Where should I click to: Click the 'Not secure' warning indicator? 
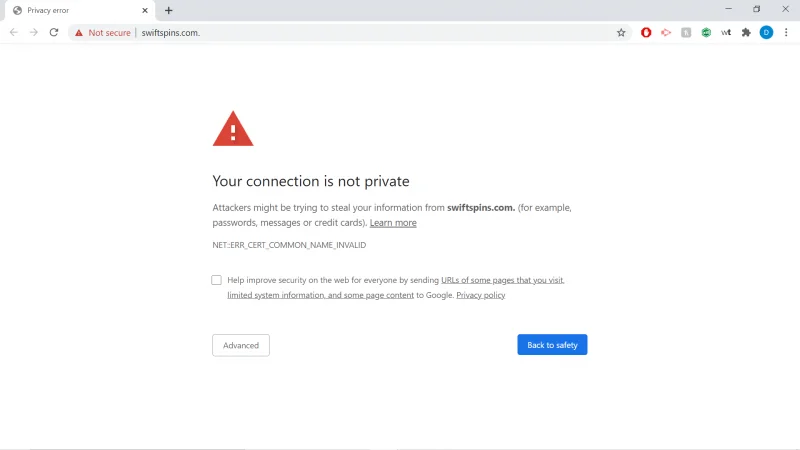pyautogui.click(x=103, y=33)
